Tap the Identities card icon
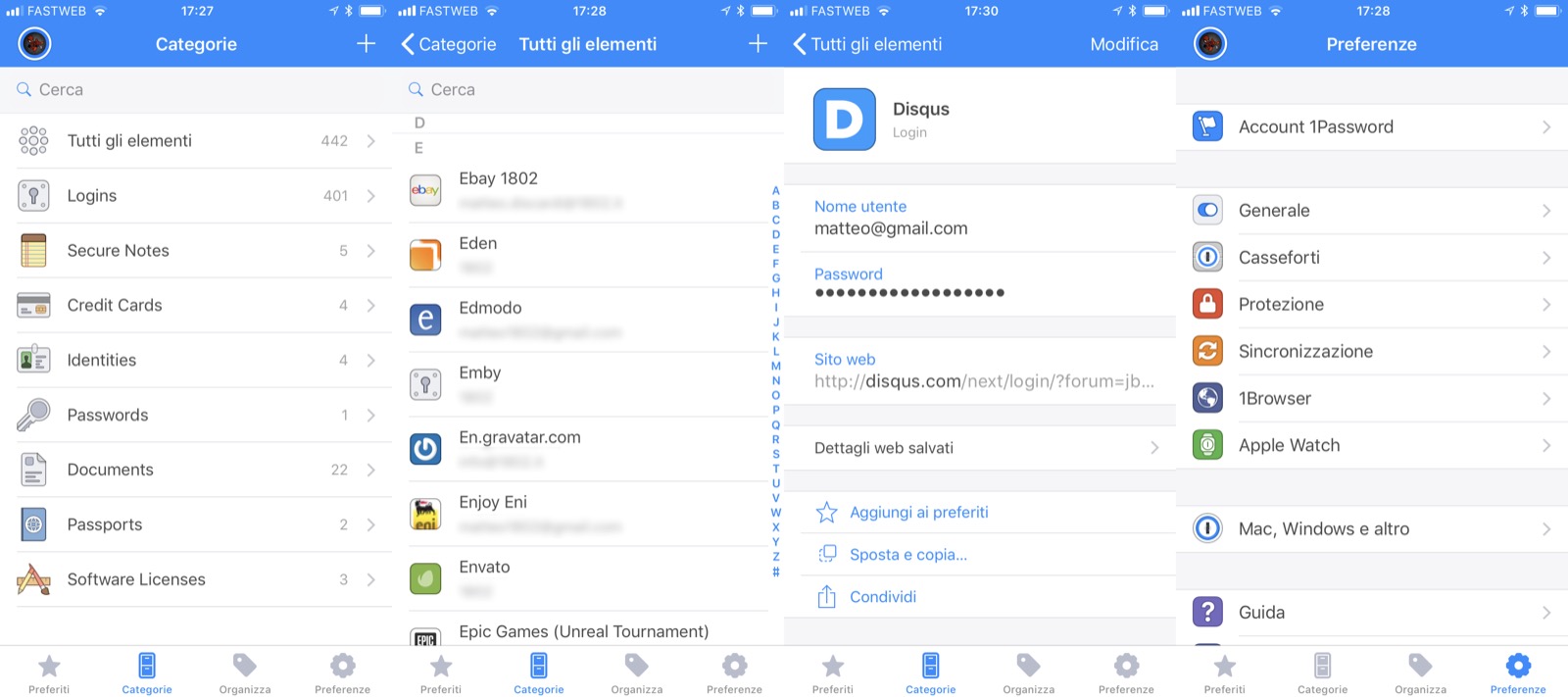Screen dimensions: 1568x697 [33, 360]
